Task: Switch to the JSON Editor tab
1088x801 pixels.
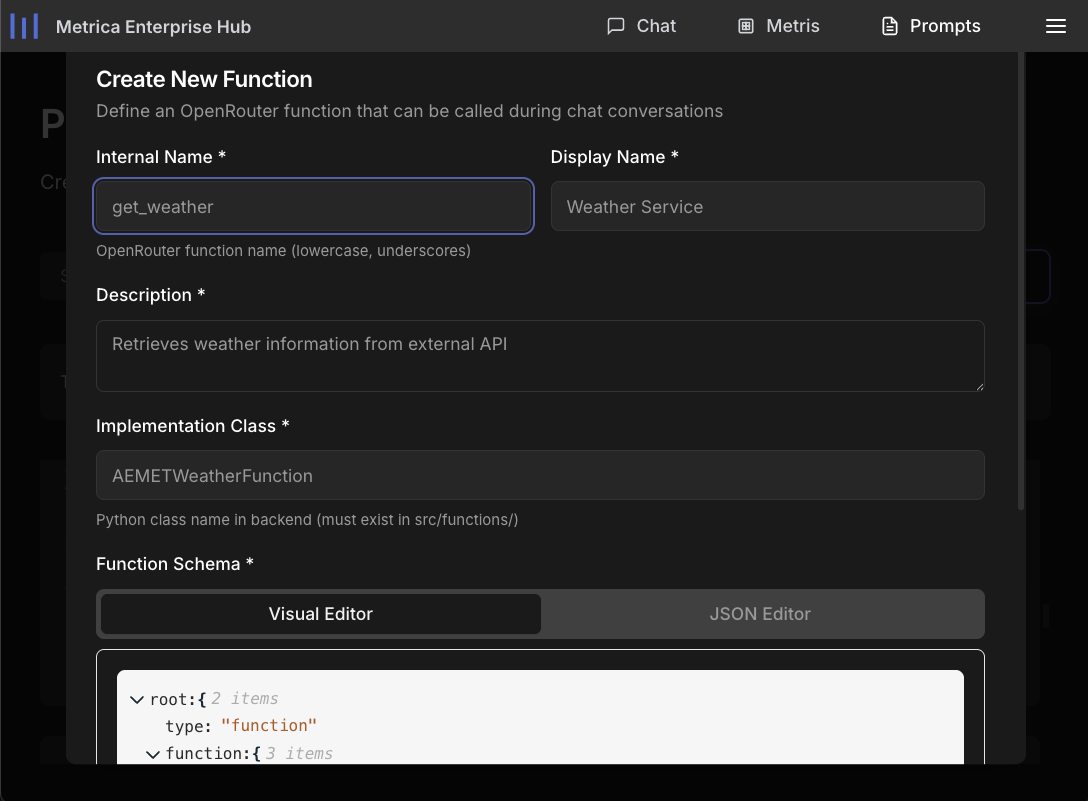Action: point(760,614)
